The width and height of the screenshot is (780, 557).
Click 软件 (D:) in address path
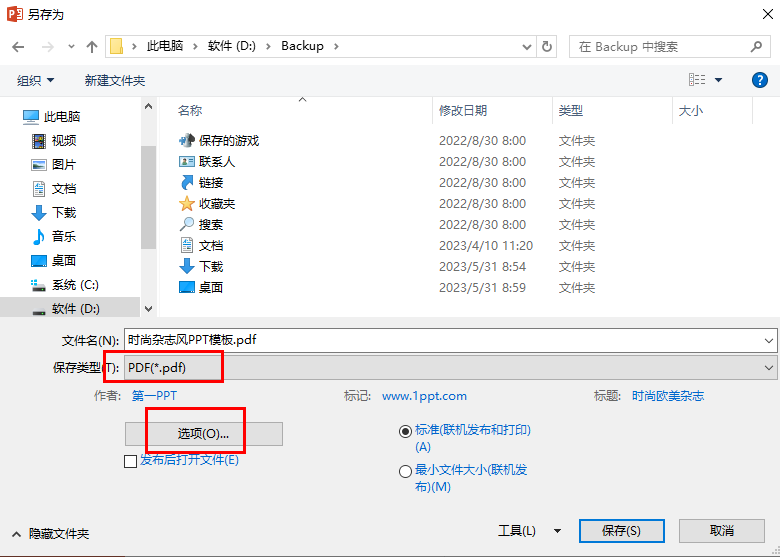coord(232,46)
